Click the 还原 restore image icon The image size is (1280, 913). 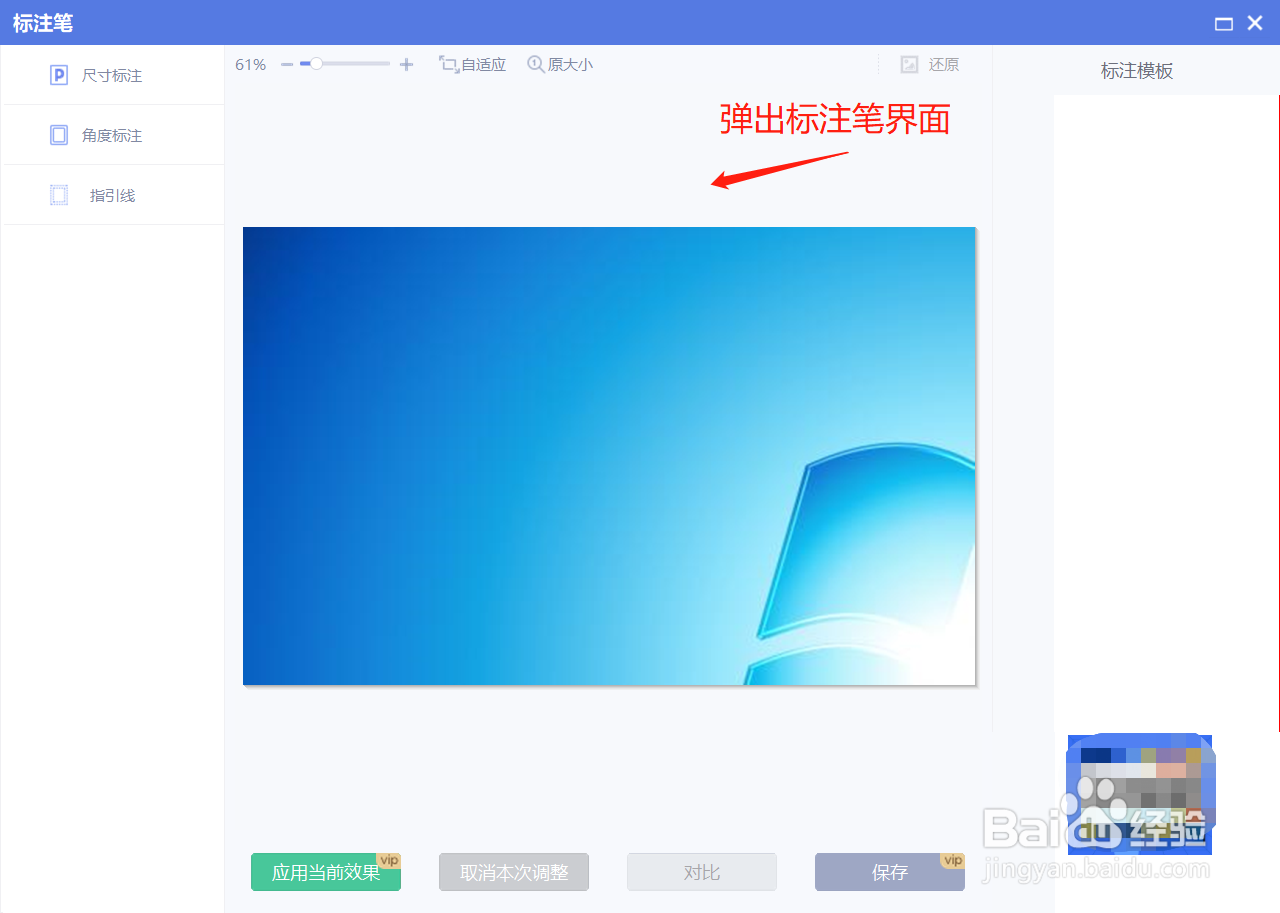point(909,64)
